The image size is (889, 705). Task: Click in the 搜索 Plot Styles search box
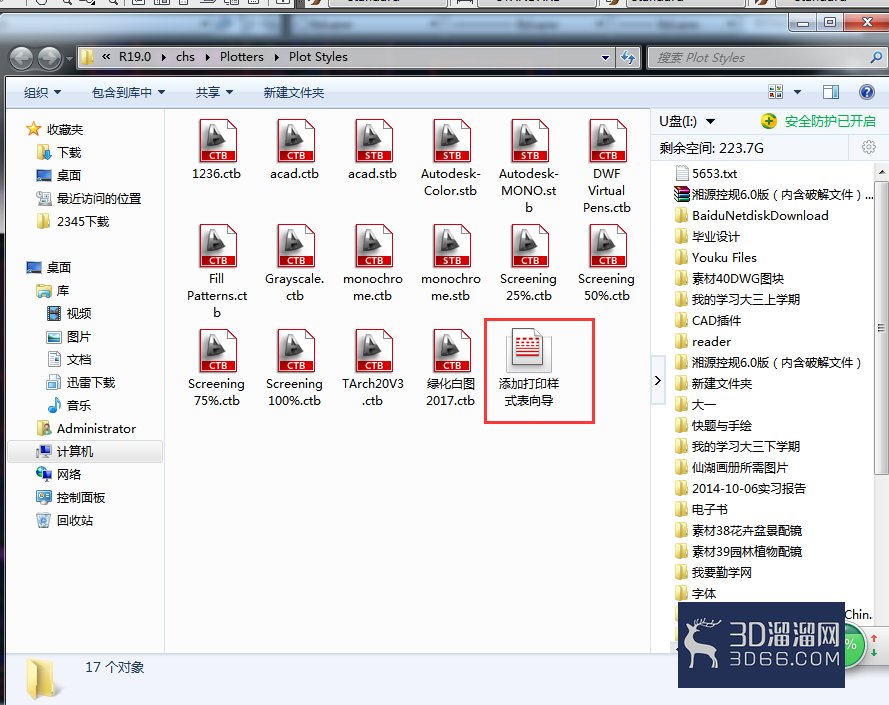click(x=760, y=57)
